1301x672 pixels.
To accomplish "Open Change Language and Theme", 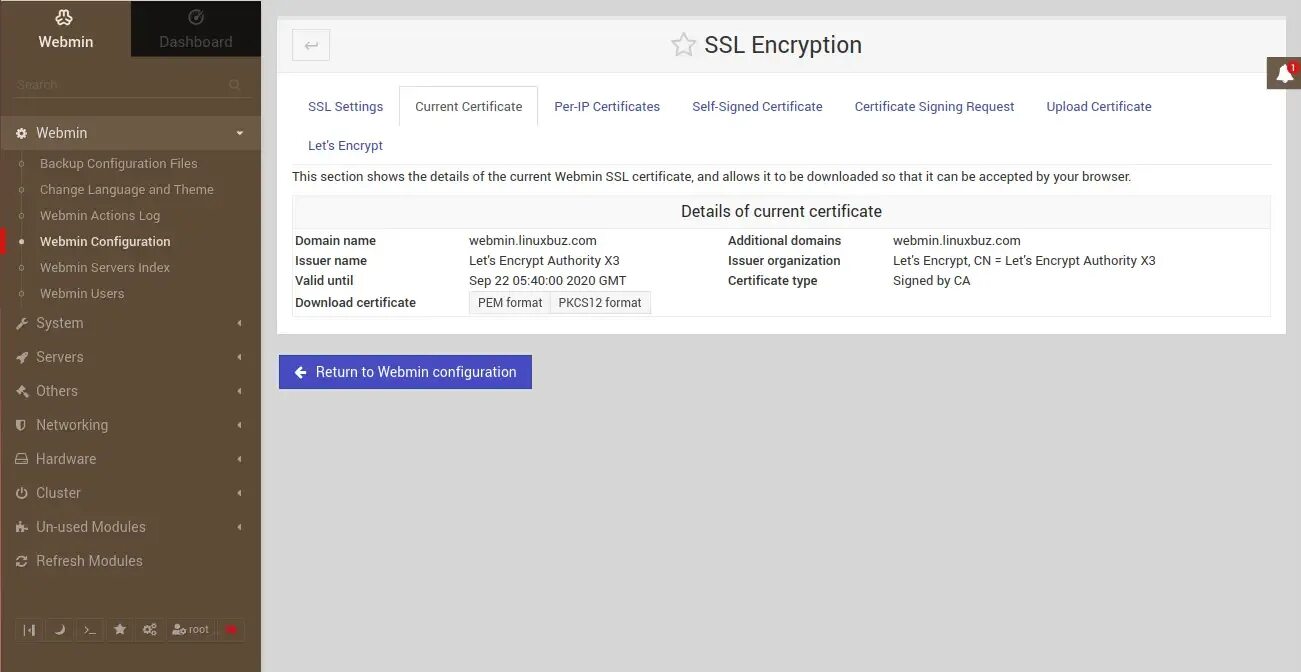I will [x=127, y=189].
